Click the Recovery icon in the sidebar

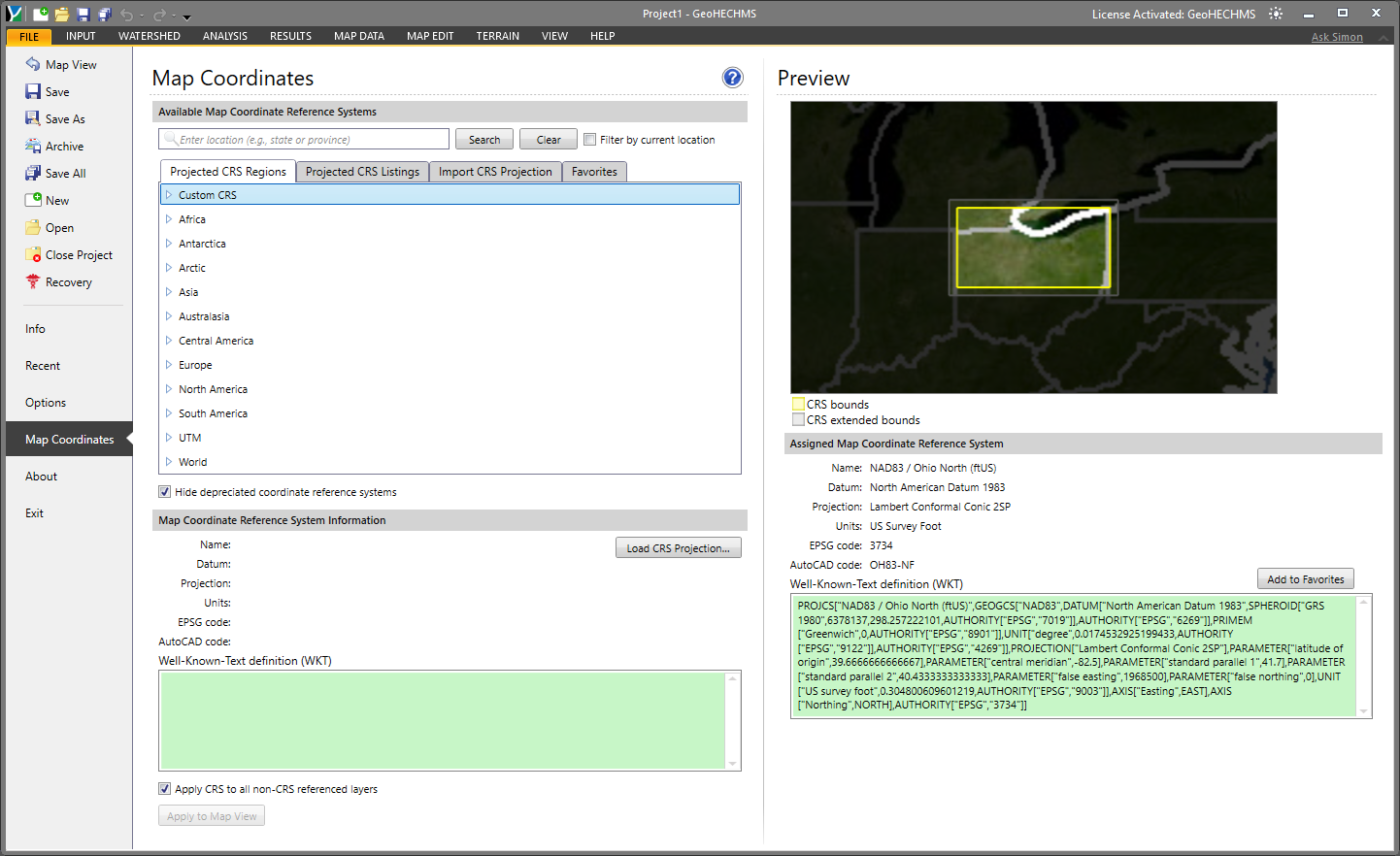33,282
